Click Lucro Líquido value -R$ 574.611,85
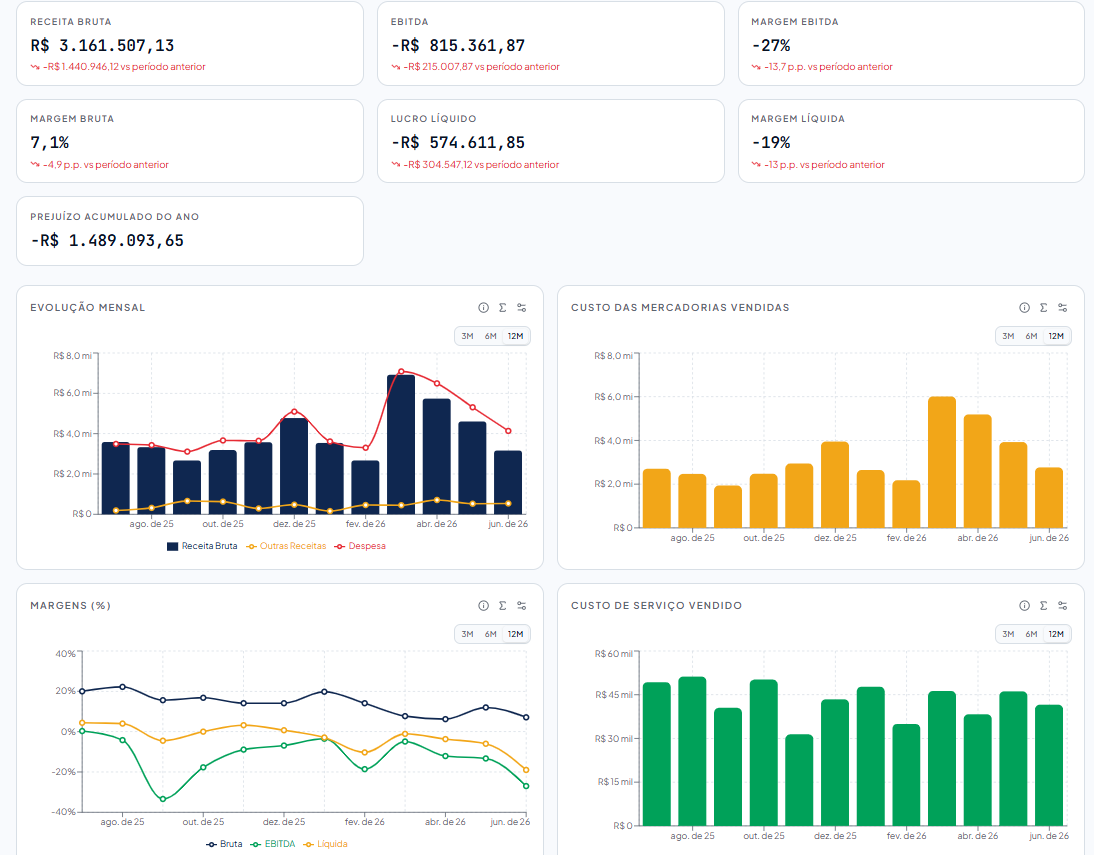This screenshot has height=855, width=1094. [458, 143]
